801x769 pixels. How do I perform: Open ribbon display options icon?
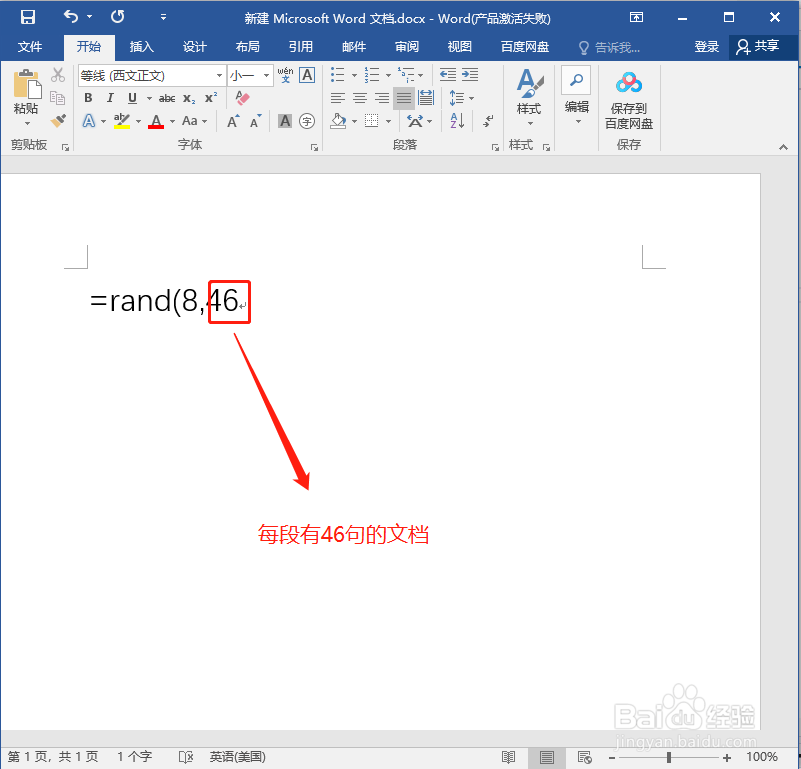pyautogui.click(x=636, y=17)
